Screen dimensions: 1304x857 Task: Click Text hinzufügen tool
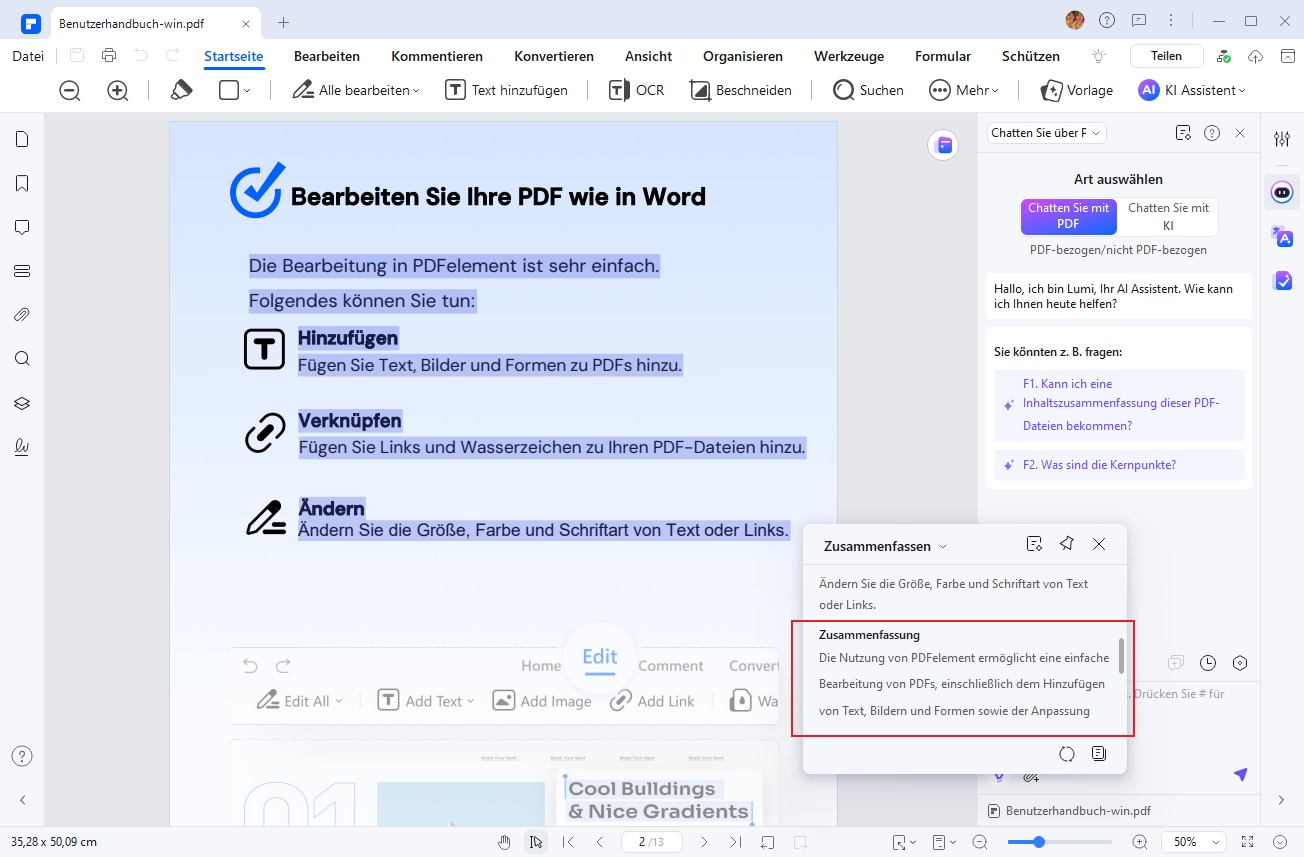pos(506,90)
